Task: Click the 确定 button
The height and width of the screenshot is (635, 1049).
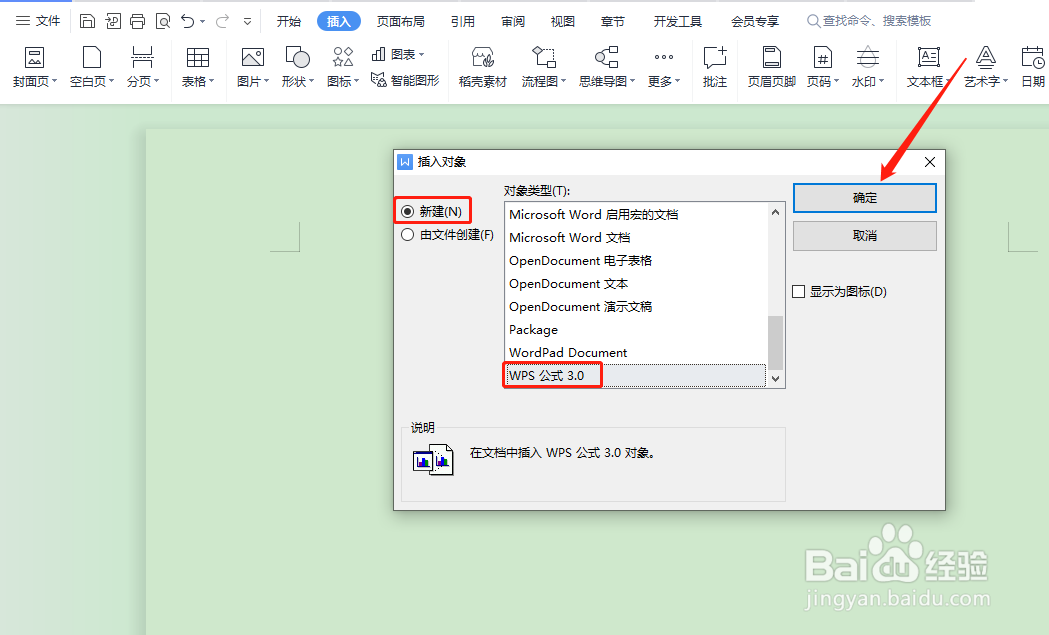Action: click(864, 198)
